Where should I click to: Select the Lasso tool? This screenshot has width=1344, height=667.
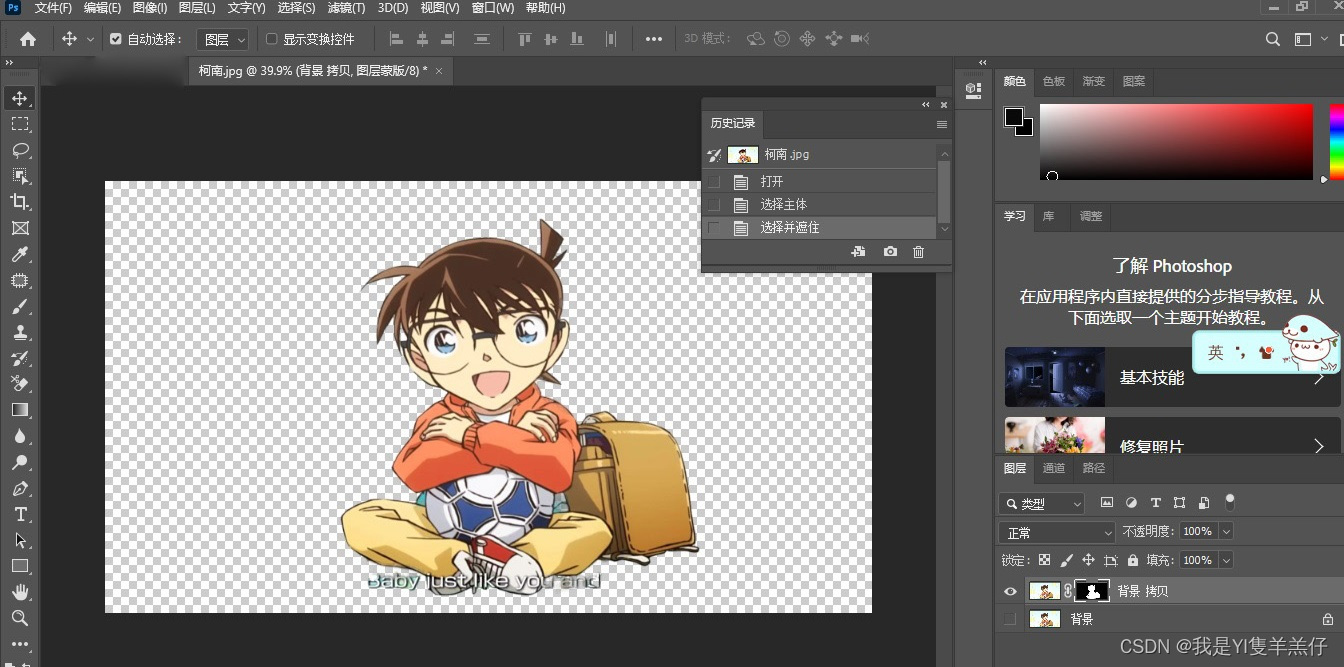point(20,150)
